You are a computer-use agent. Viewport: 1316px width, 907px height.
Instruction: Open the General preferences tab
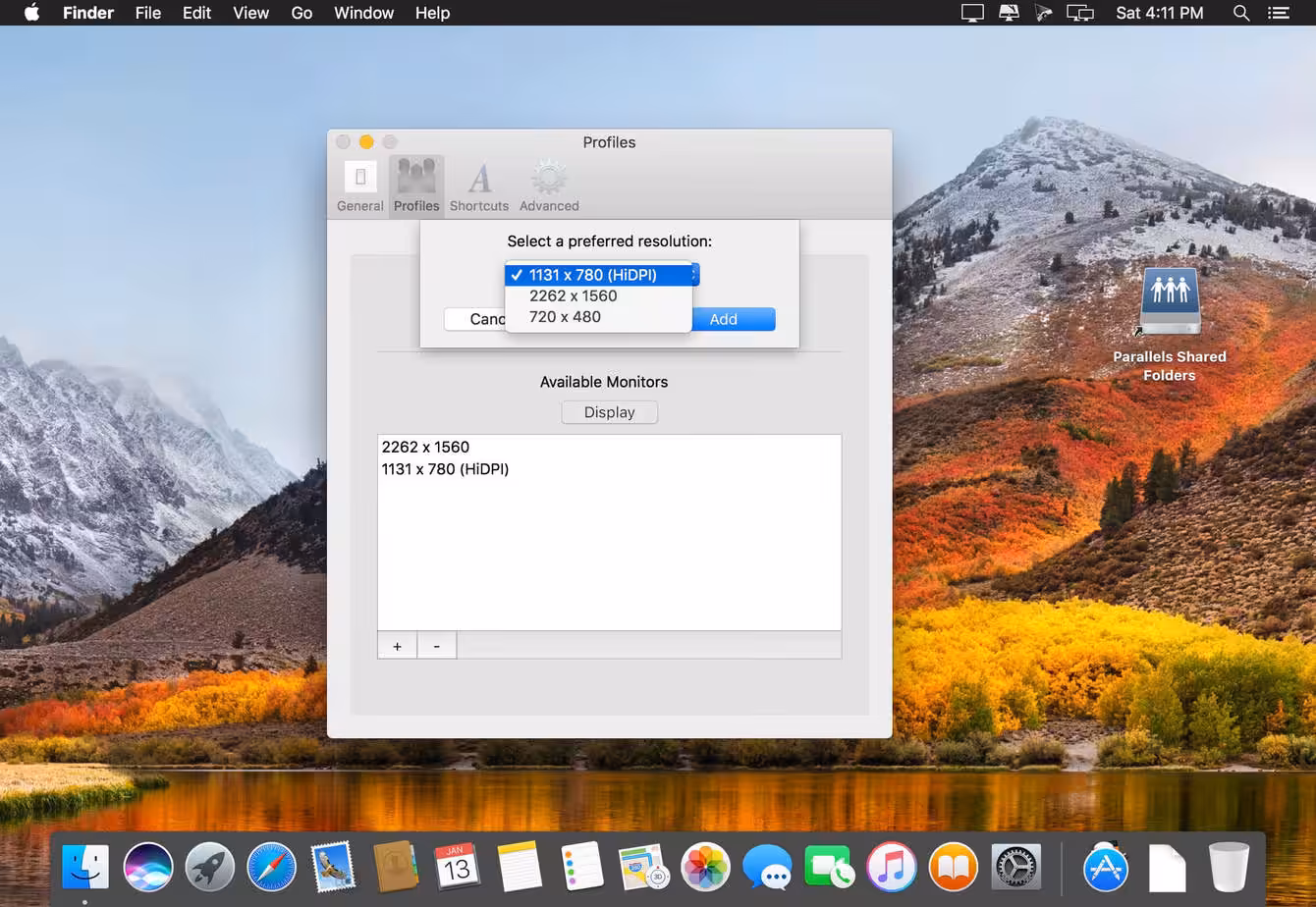click(x=360, y=187)
